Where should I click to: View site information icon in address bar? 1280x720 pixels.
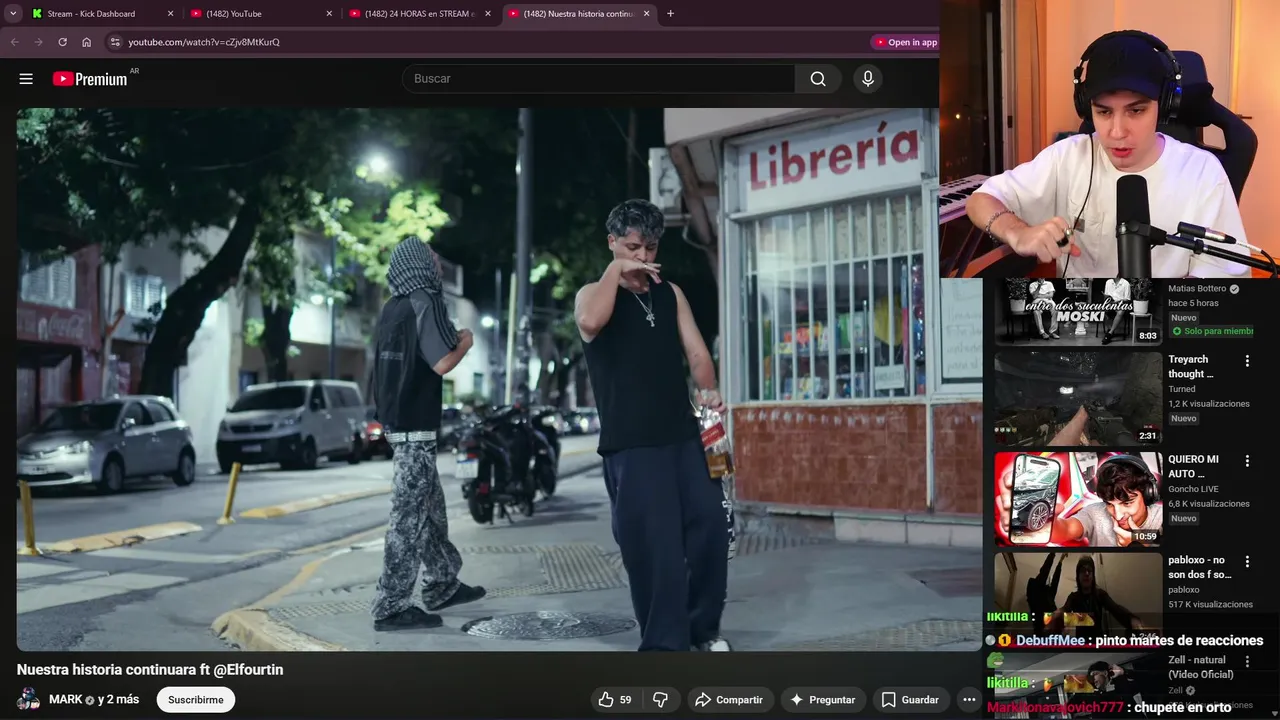(115, 42)
